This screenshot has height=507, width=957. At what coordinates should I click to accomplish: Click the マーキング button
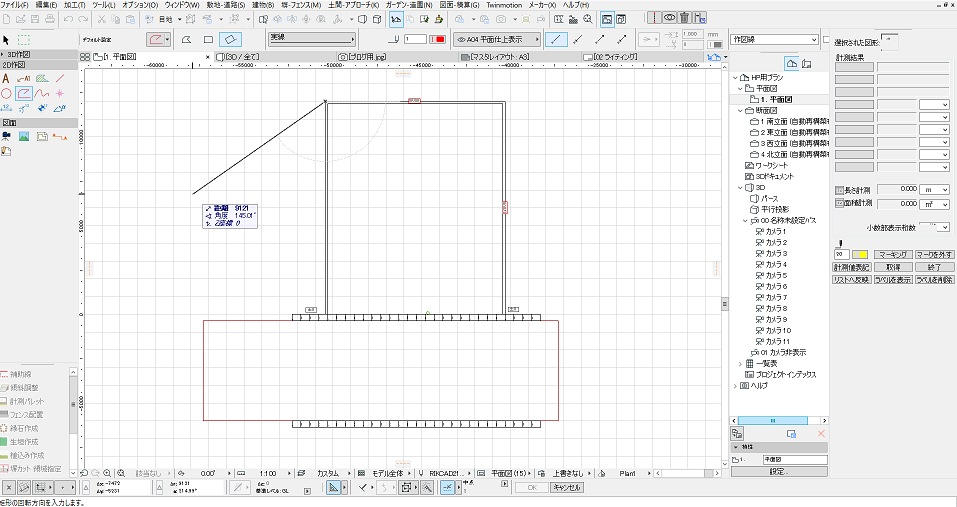891,254
